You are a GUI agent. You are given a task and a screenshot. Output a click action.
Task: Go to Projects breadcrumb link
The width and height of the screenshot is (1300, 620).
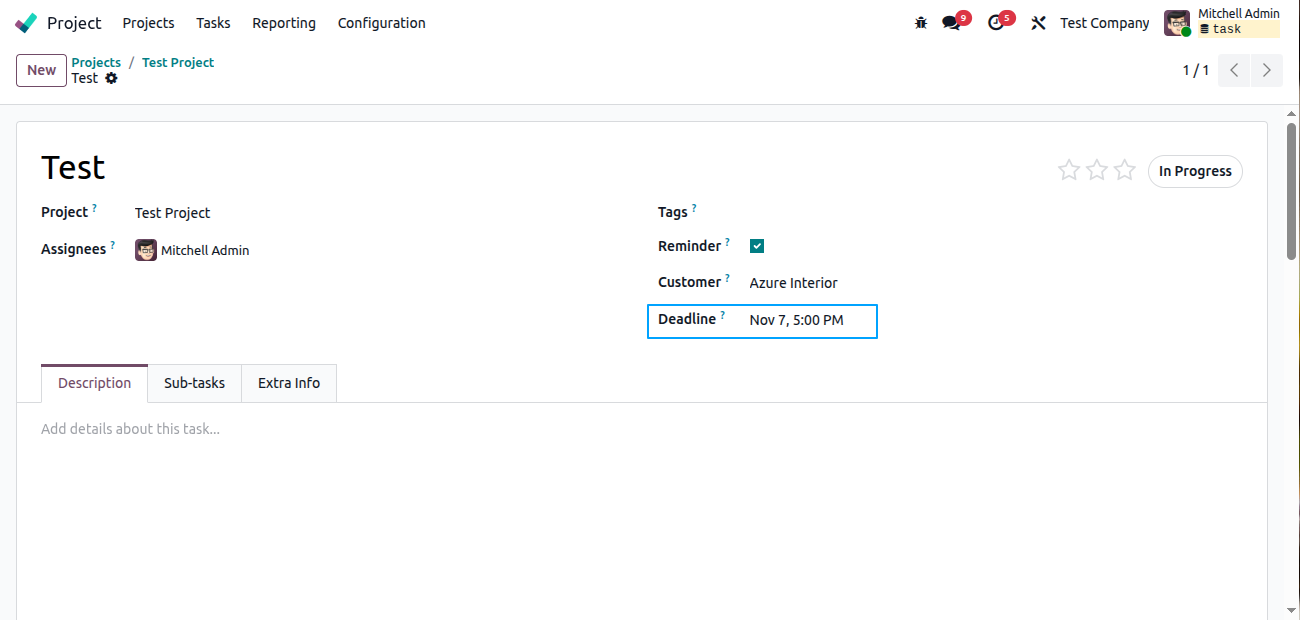pyautogui.click(x=96, y=62)
